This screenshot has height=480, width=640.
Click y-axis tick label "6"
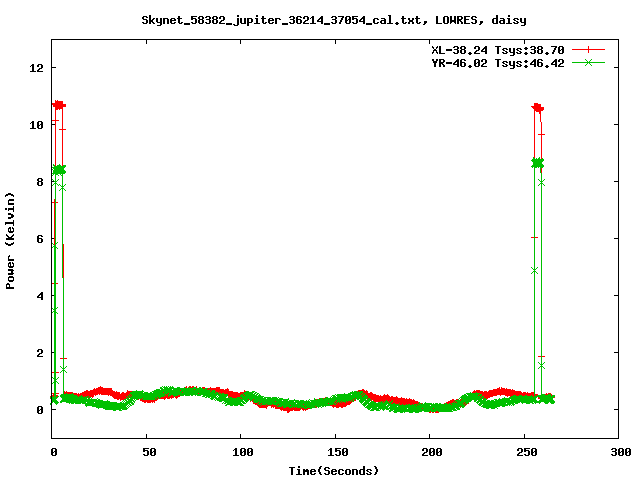[x=40, y=239]
